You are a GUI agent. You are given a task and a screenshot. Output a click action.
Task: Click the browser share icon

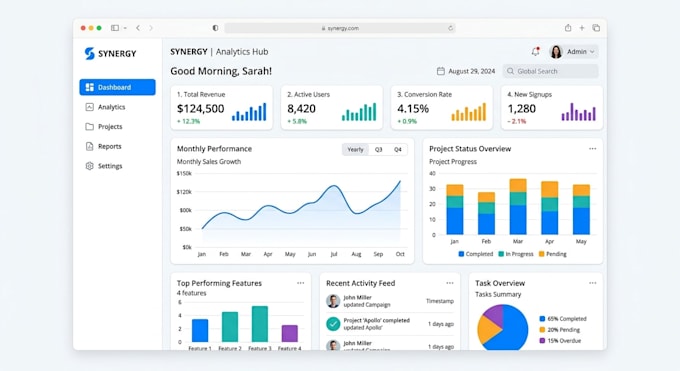(568, 28)
